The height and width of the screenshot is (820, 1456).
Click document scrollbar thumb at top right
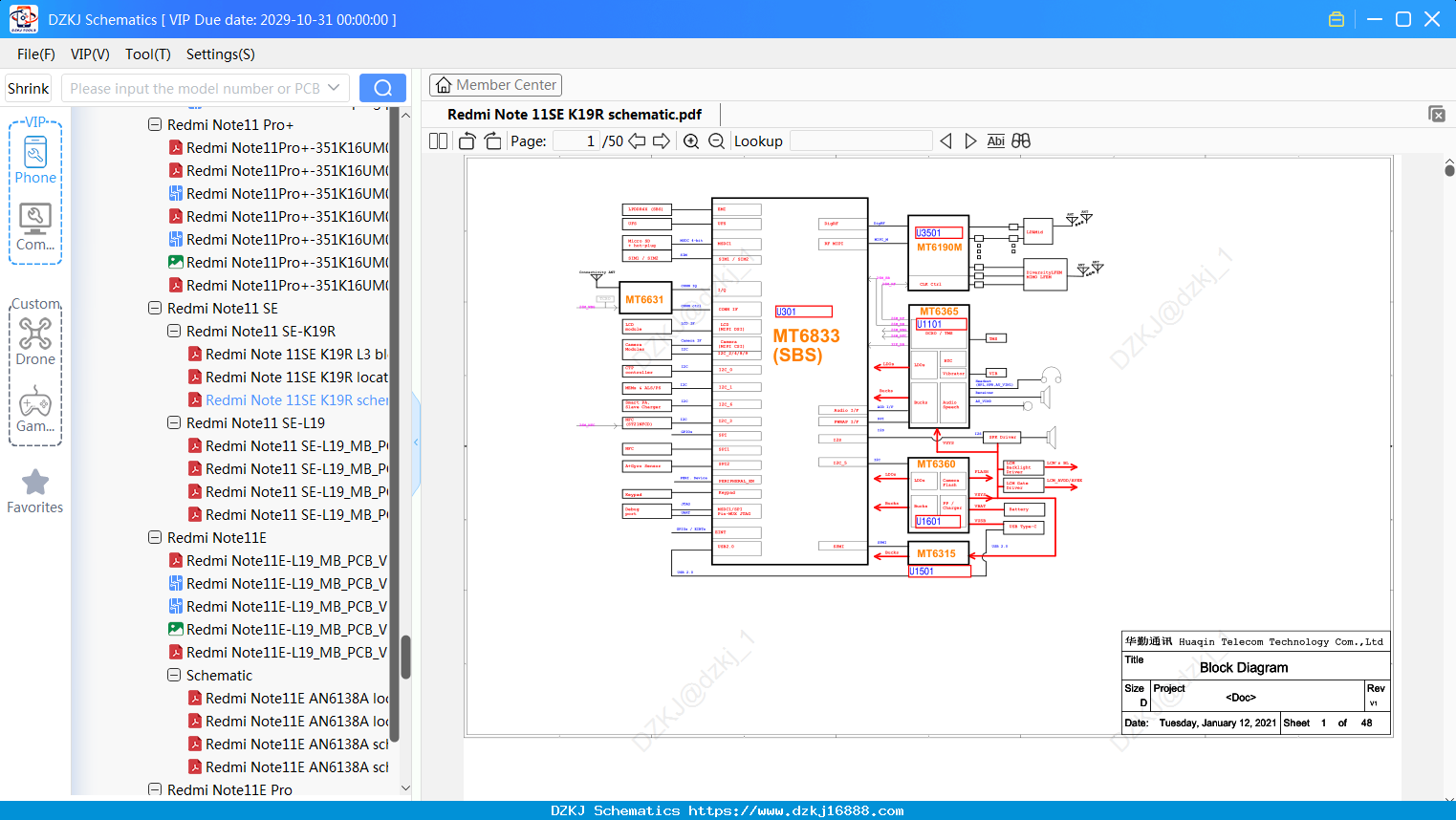coord(1449,170)
